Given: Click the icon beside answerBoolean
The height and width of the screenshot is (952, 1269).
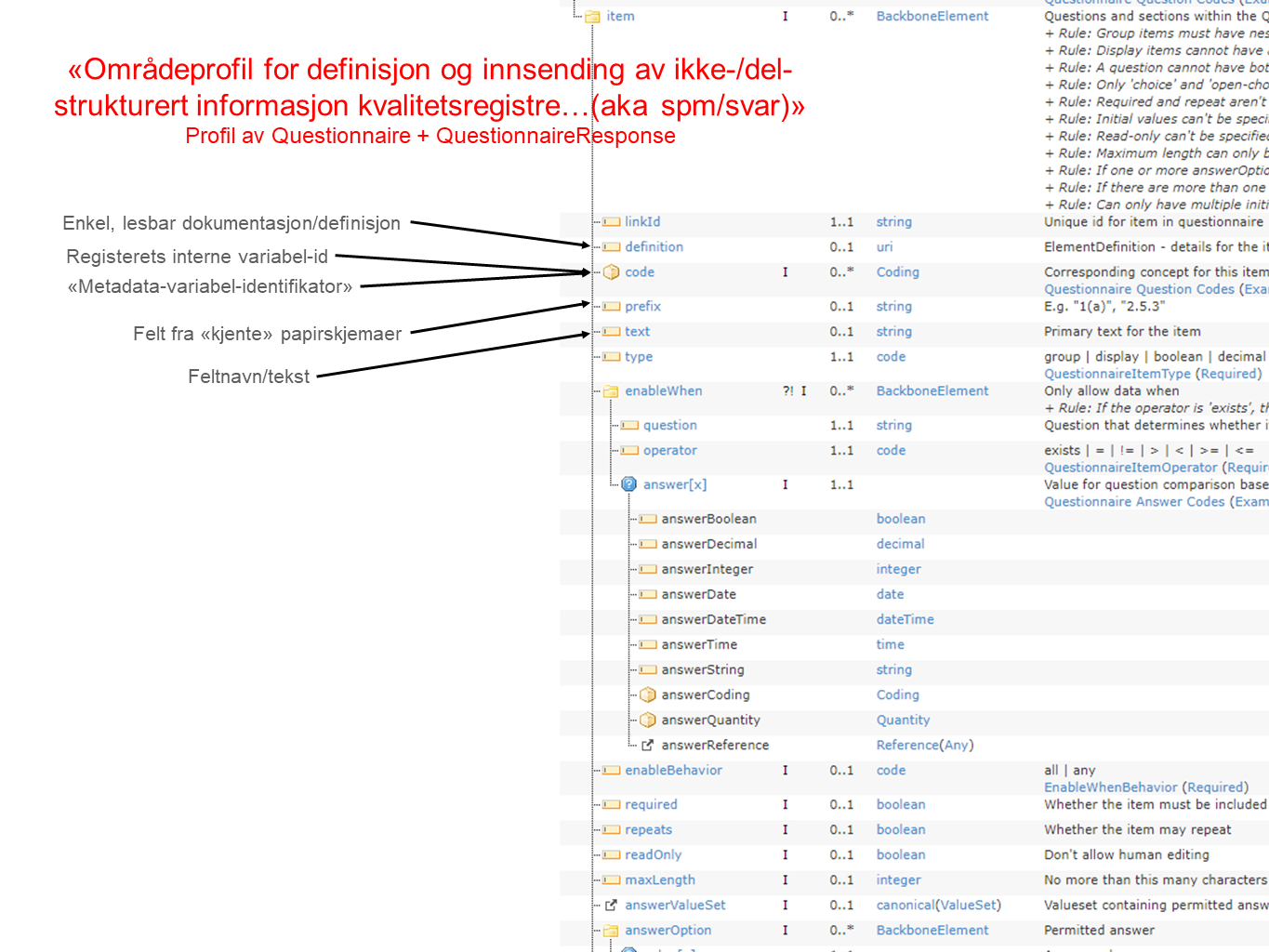Looking at the screenshot, I should pyautogui.click(x=648, y=520).
